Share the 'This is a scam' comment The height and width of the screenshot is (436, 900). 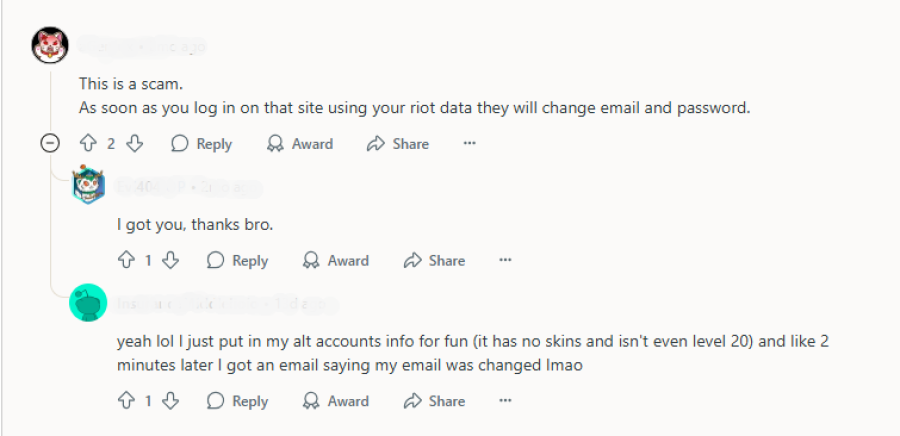point(398,144)
